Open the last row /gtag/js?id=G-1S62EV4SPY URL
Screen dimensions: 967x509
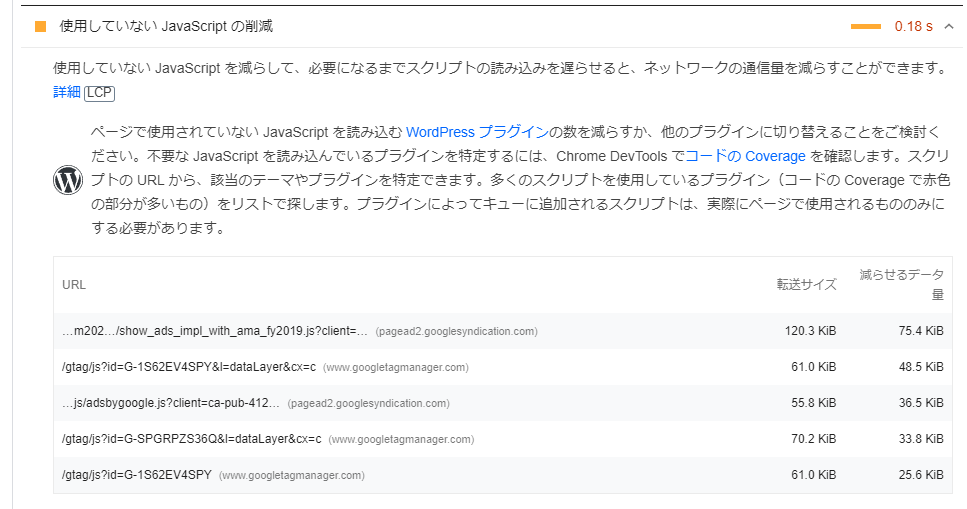tap(137, 475)
